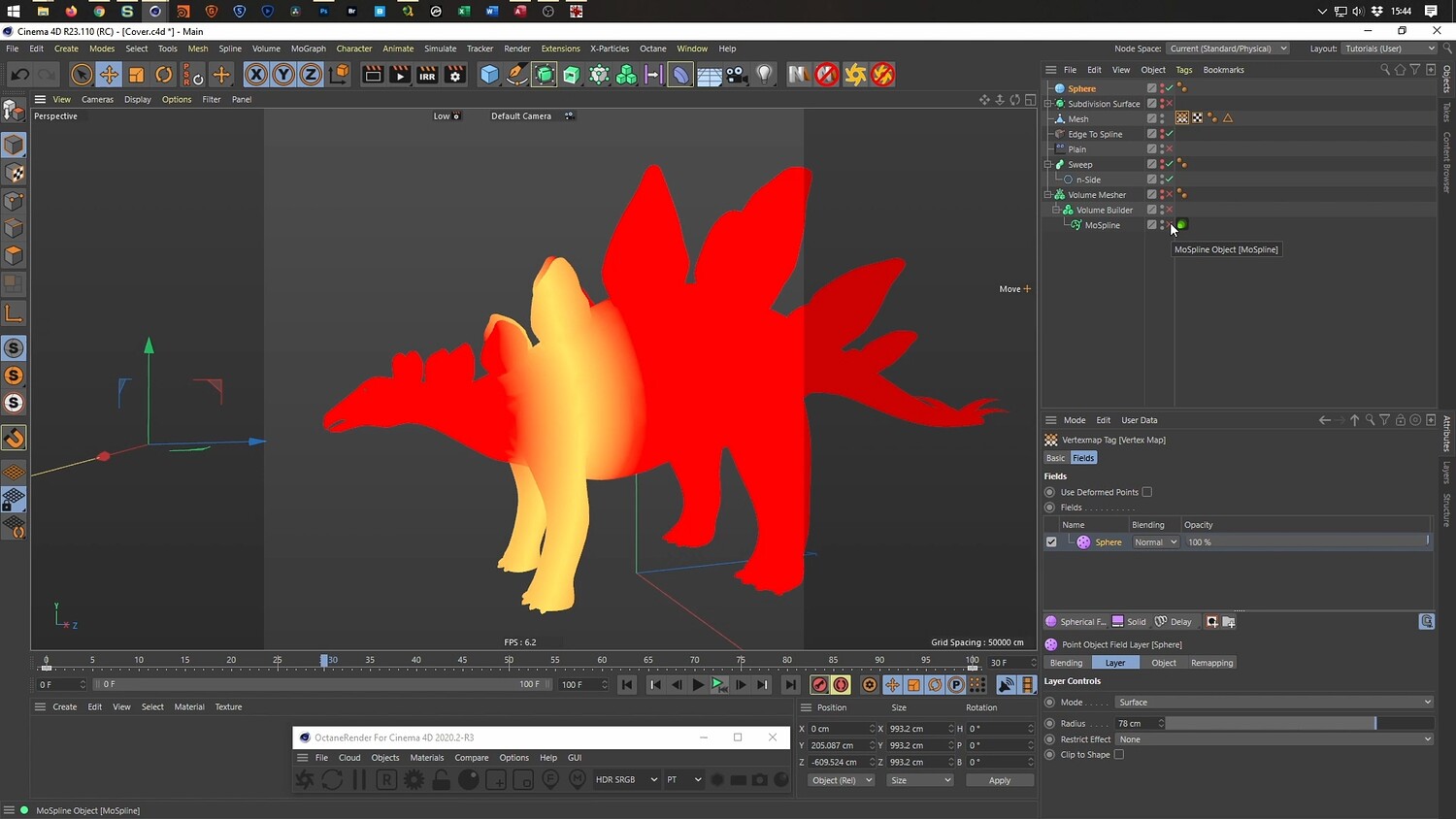Click the Play Sound speaker icon
The width and height of the screenshot is (1456, 819).
(x=1007, y=685)
